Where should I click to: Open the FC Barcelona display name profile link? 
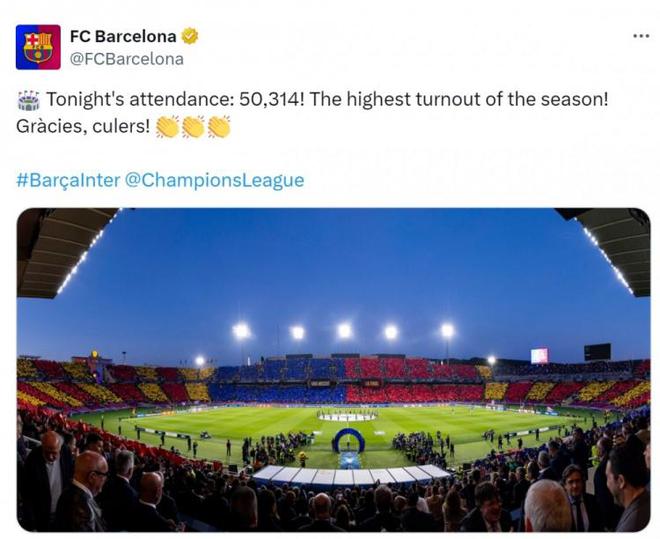coord(122,37)
